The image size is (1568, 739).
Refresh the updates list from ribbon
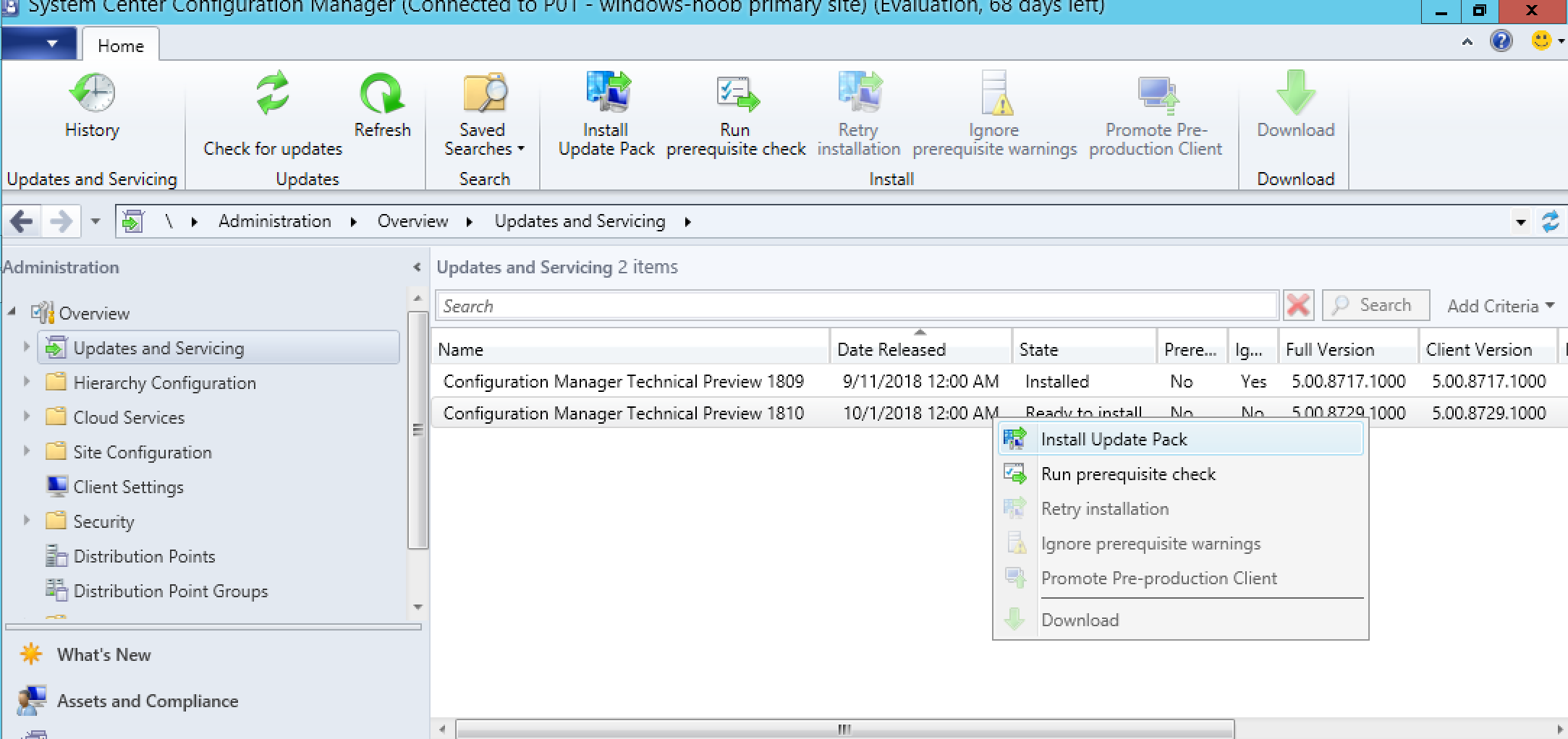382,105
